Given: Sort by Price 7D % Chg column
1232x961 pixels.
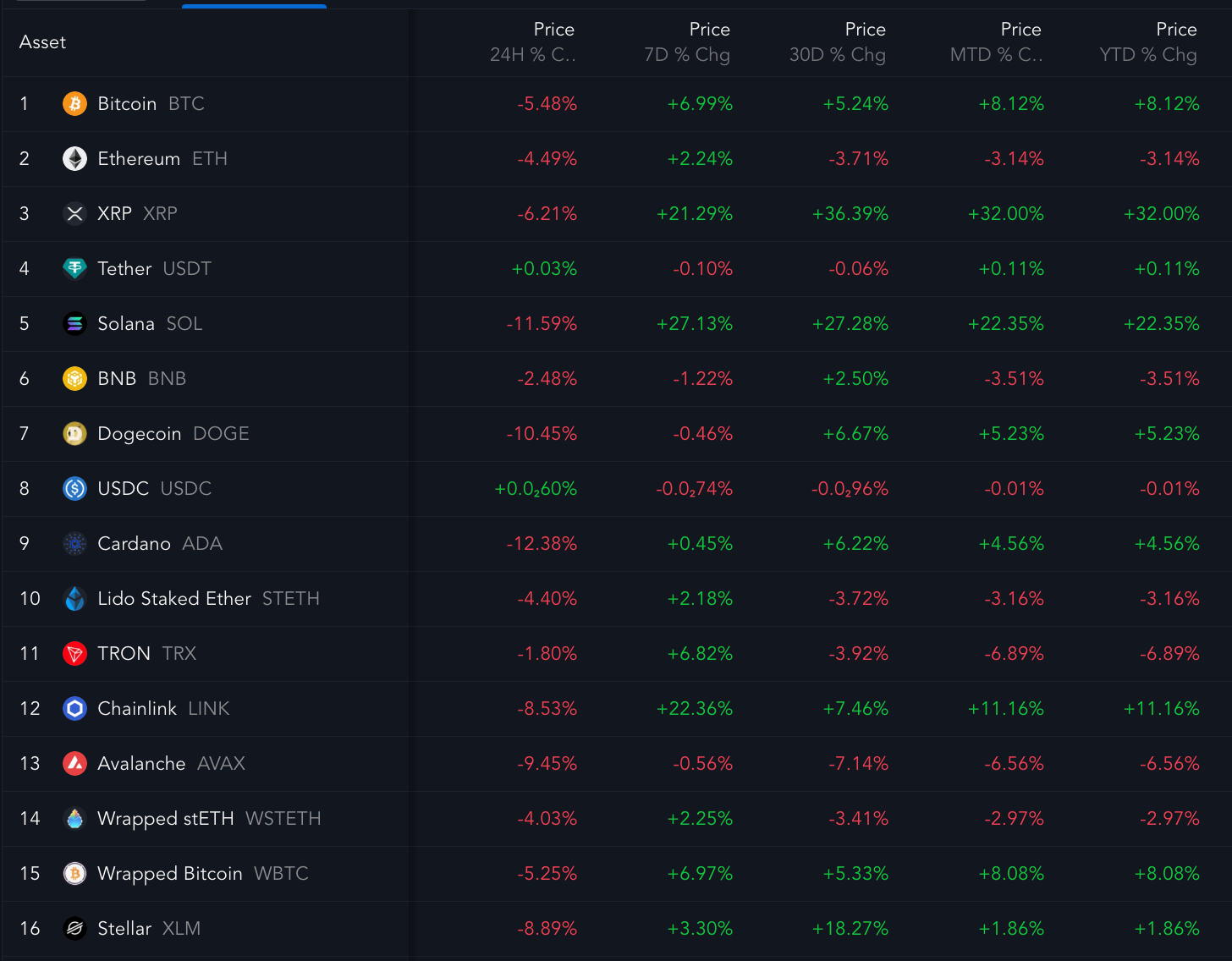Looking at the screenshot, I should 687,42.
